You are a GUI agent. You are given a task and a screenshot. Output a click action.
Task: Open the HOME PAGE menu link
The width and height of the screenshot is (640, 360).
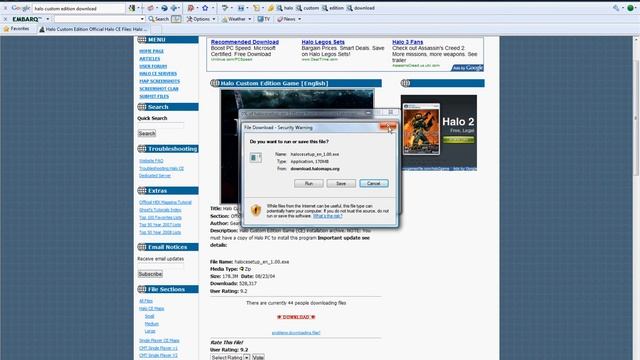pyautogui.click(x=151, y=51)
